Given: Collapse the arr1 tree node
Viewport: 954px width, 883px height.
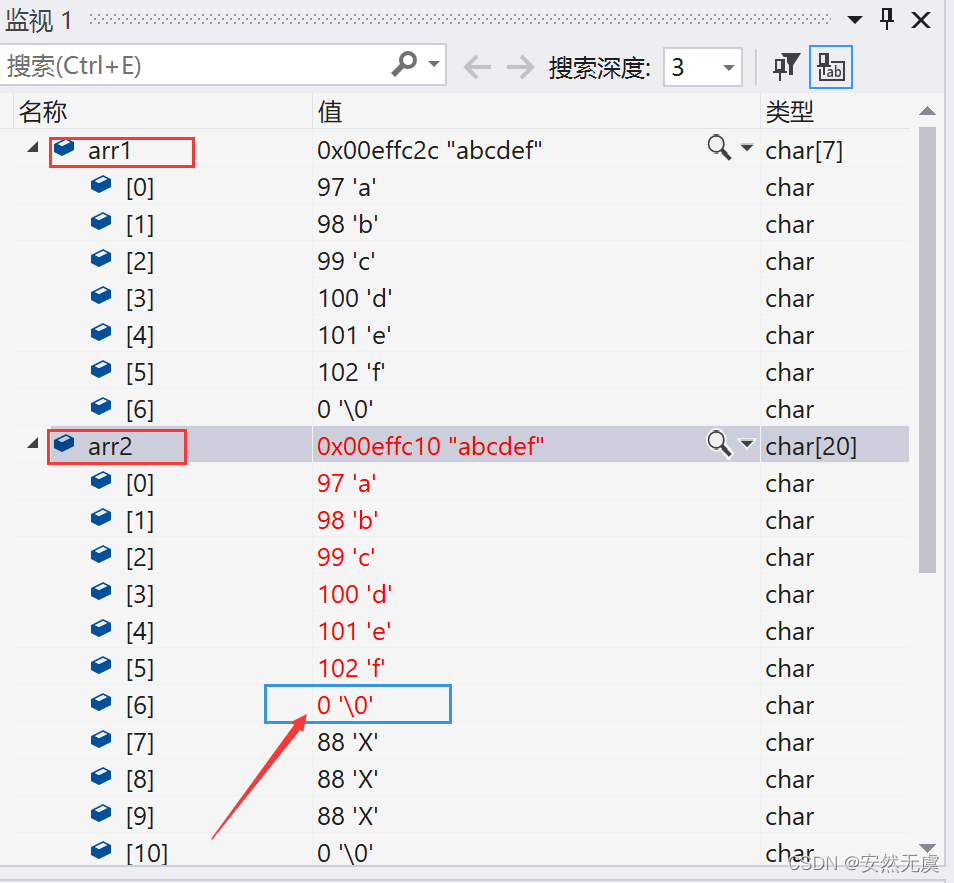Looking at the screenshot, I should (x=33, y=148).
